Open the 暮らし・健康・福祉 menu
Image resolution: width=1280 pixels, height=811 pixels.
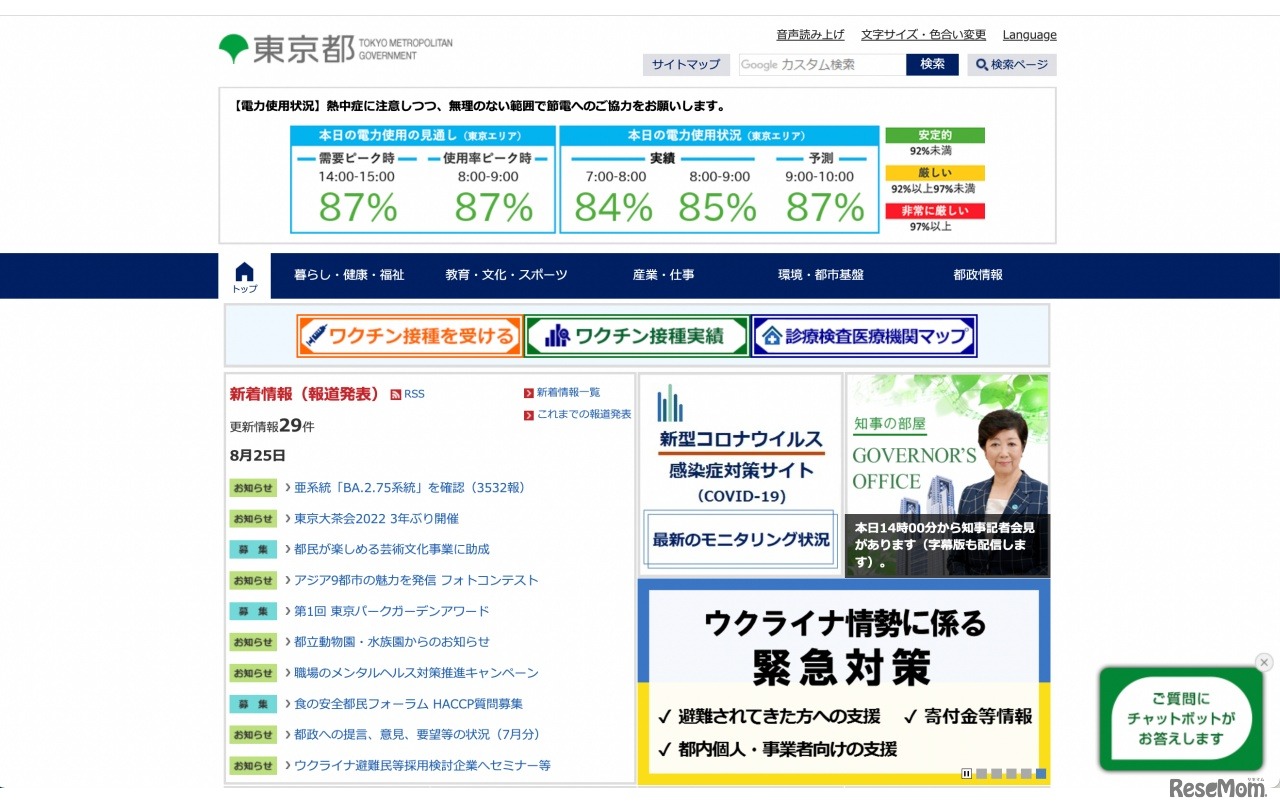(x=349, y=275)
